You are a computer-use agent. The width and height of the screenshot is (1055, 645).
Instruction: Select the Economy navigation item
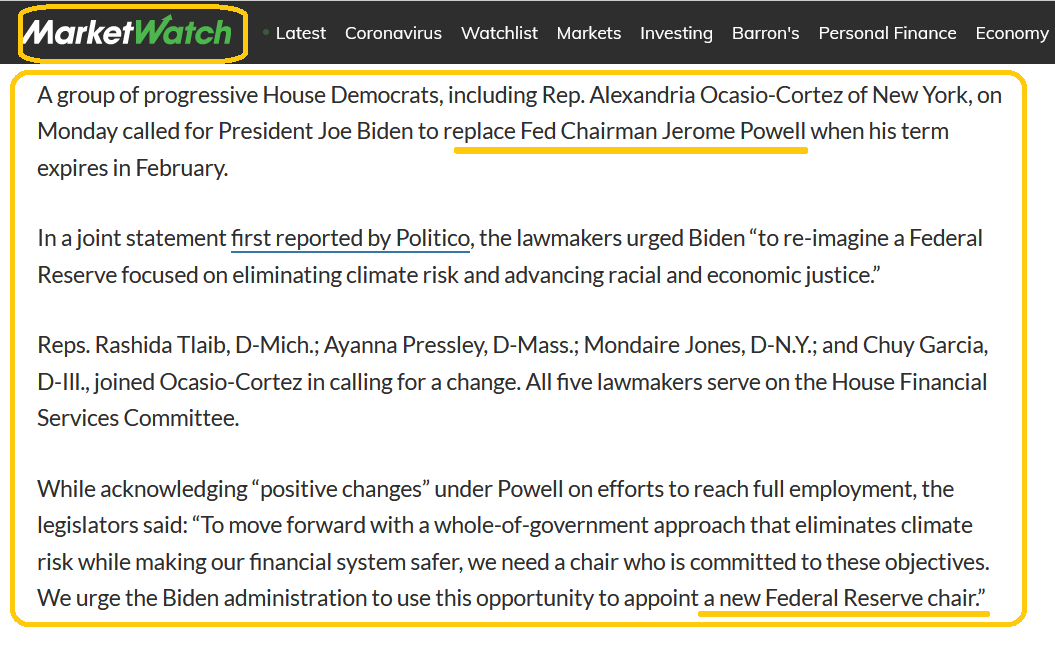pyautogui.click(x=1011, y=33)
